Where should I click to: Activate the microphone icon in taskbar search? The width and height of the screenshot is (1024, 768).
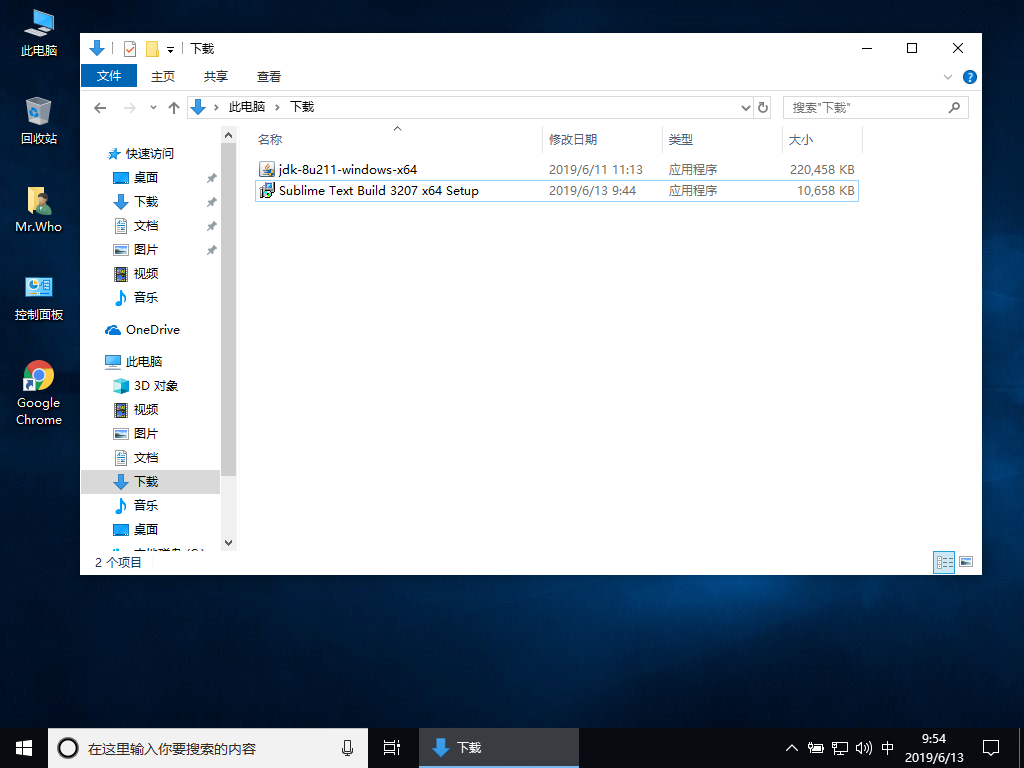pos(347,748)
